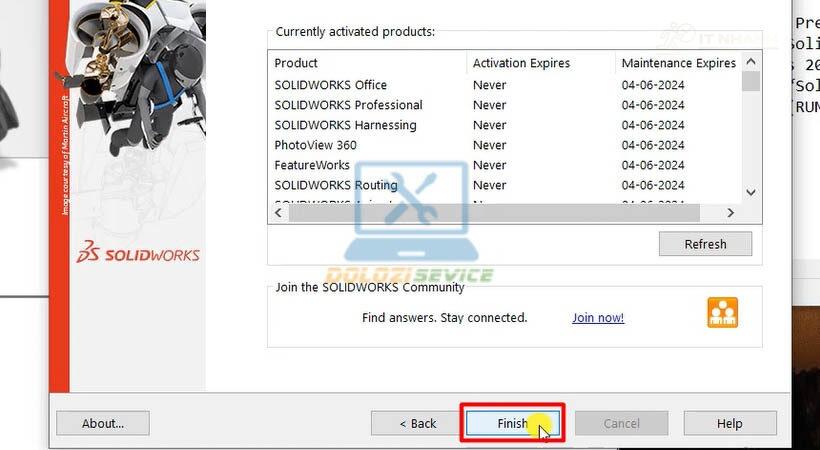
Task: Click the Maintenance Expires column header
Action: coord(678,63)
